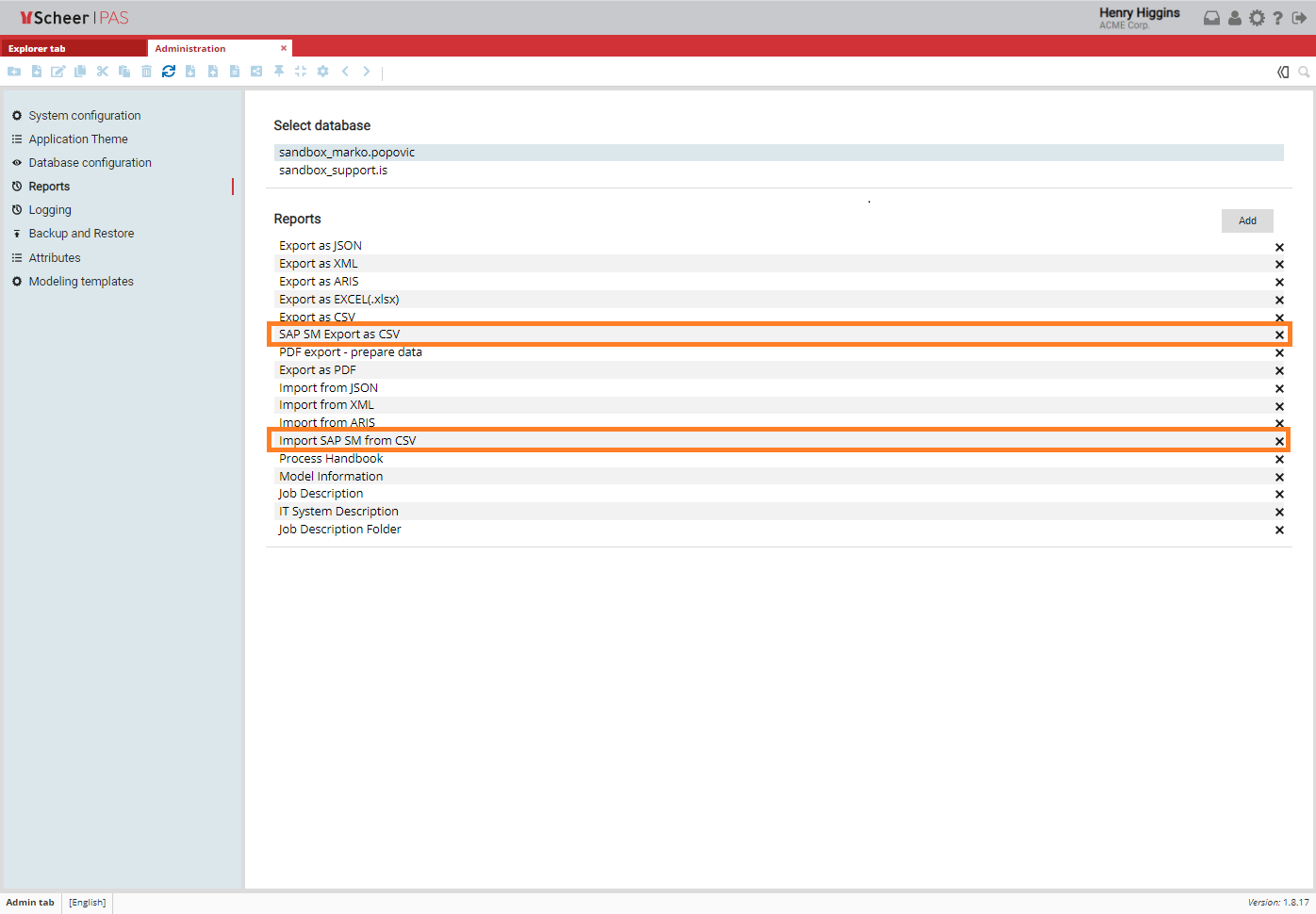Open the inbox icon in the header

pos(1211,17)
